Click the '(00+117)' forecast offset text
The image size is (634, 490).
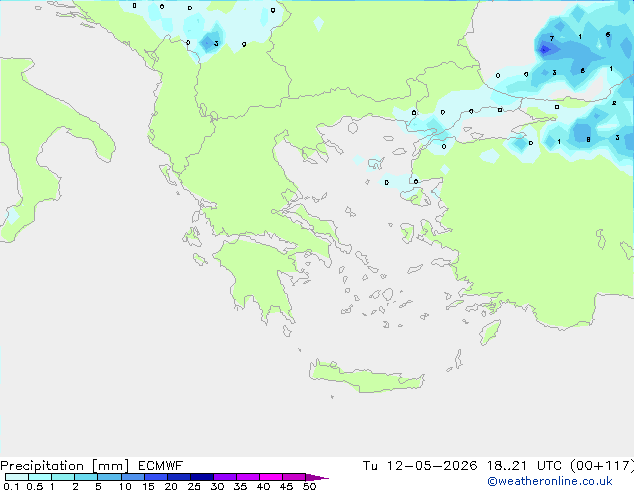pos(602,466)
